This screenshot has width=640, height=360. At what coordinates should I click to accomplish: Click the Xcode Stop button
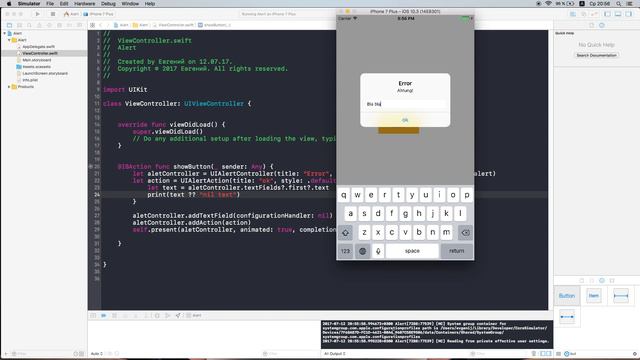[x=53, y=14]
